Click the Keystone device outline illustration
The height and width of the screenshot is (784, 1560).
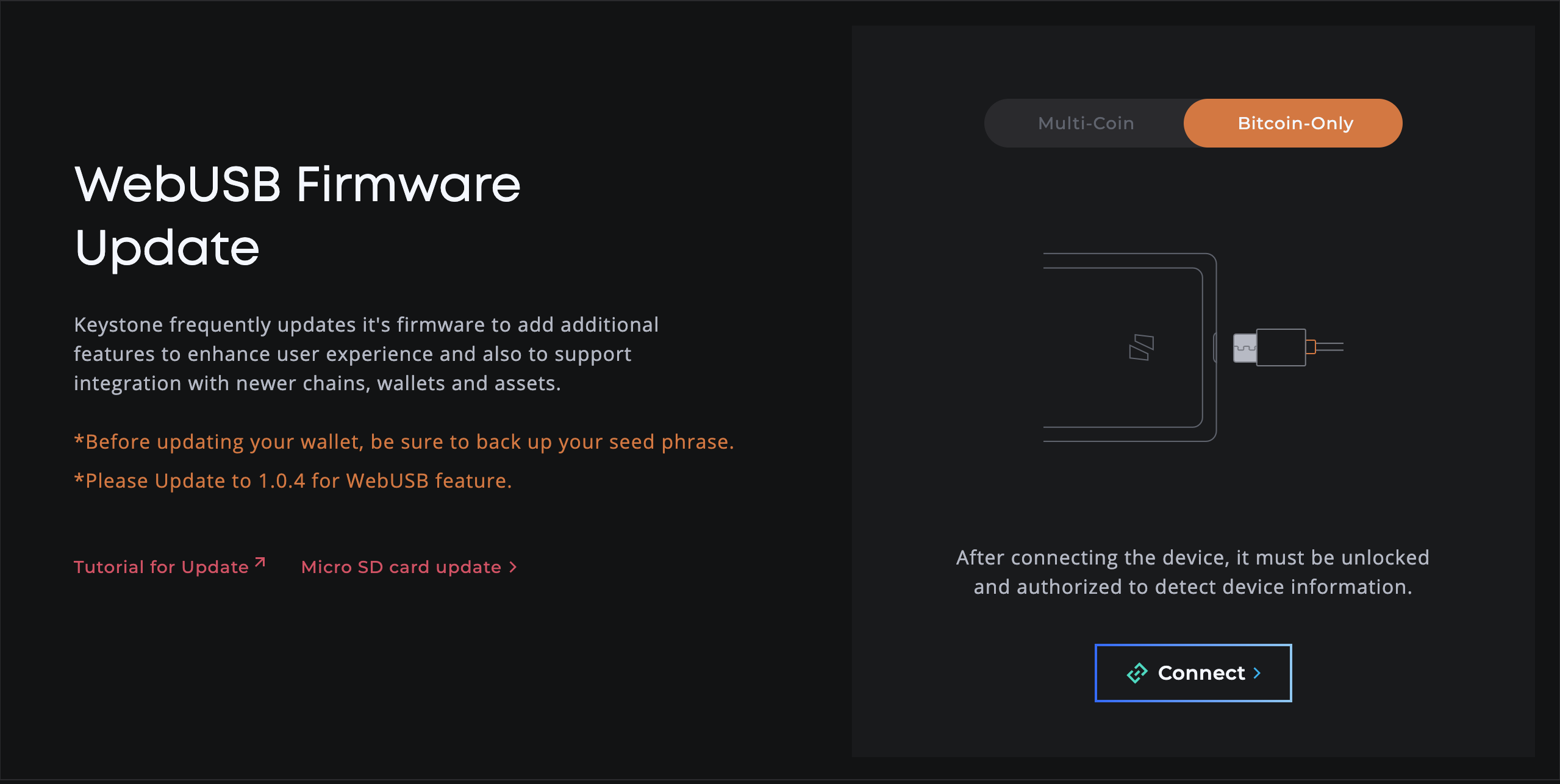click(x=1130, y=347)
